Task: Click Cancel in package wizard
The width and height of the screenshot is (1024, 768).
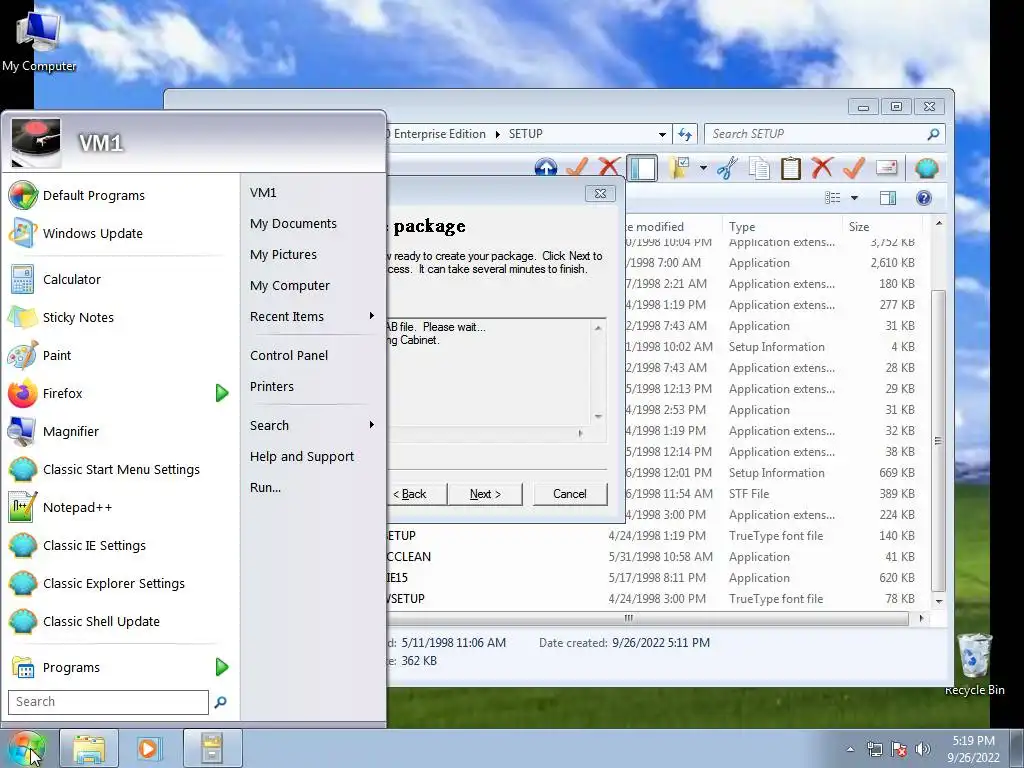Action: click(x=570, y=494)
